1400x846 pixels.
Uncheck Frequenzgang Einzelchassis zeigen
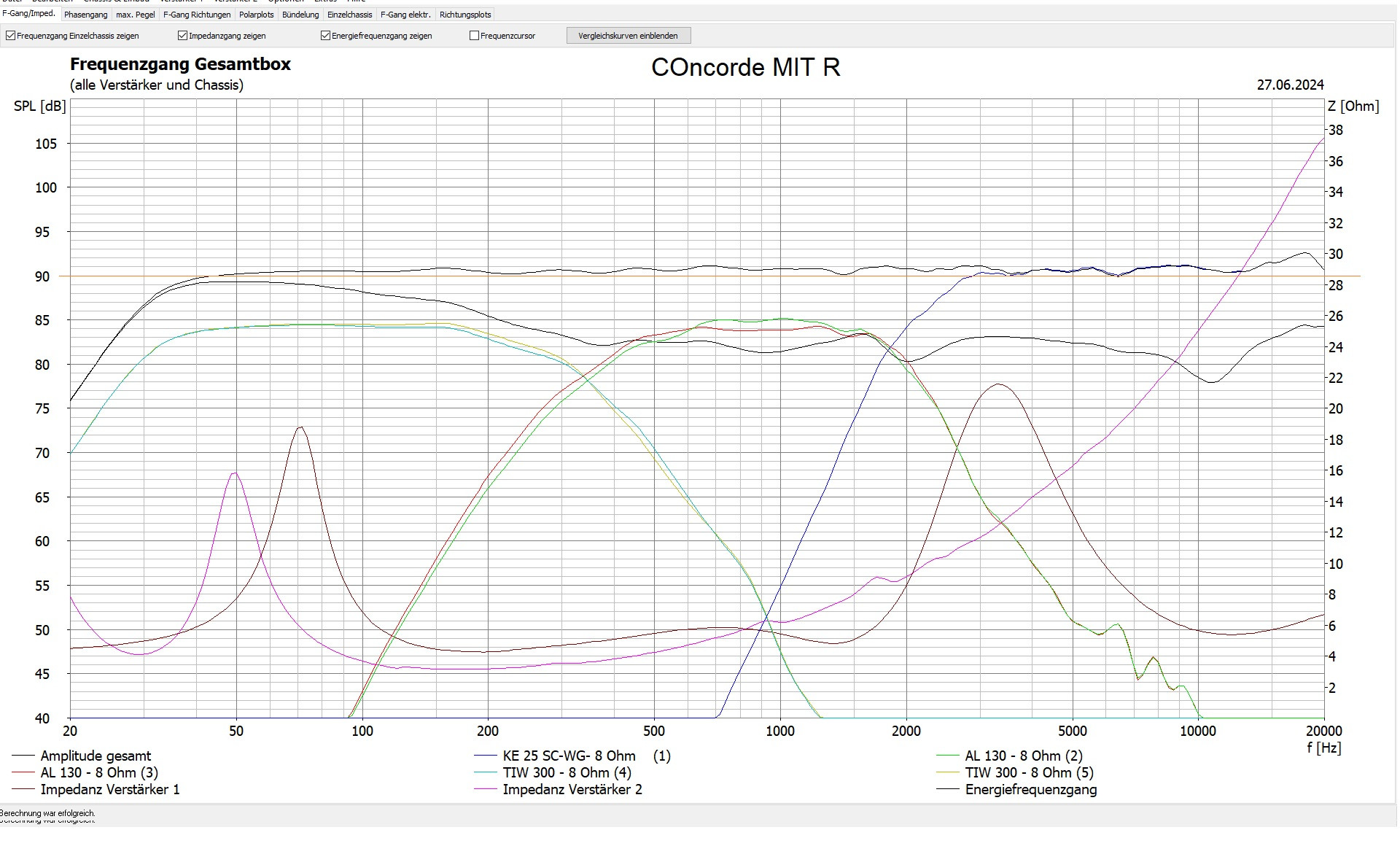click(11, 36)
